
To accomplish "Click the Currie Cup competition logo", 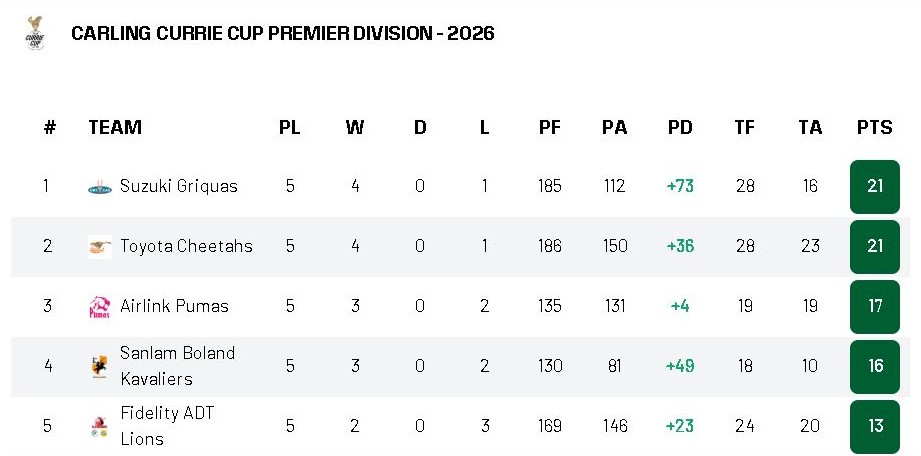I will pos(35,33).
